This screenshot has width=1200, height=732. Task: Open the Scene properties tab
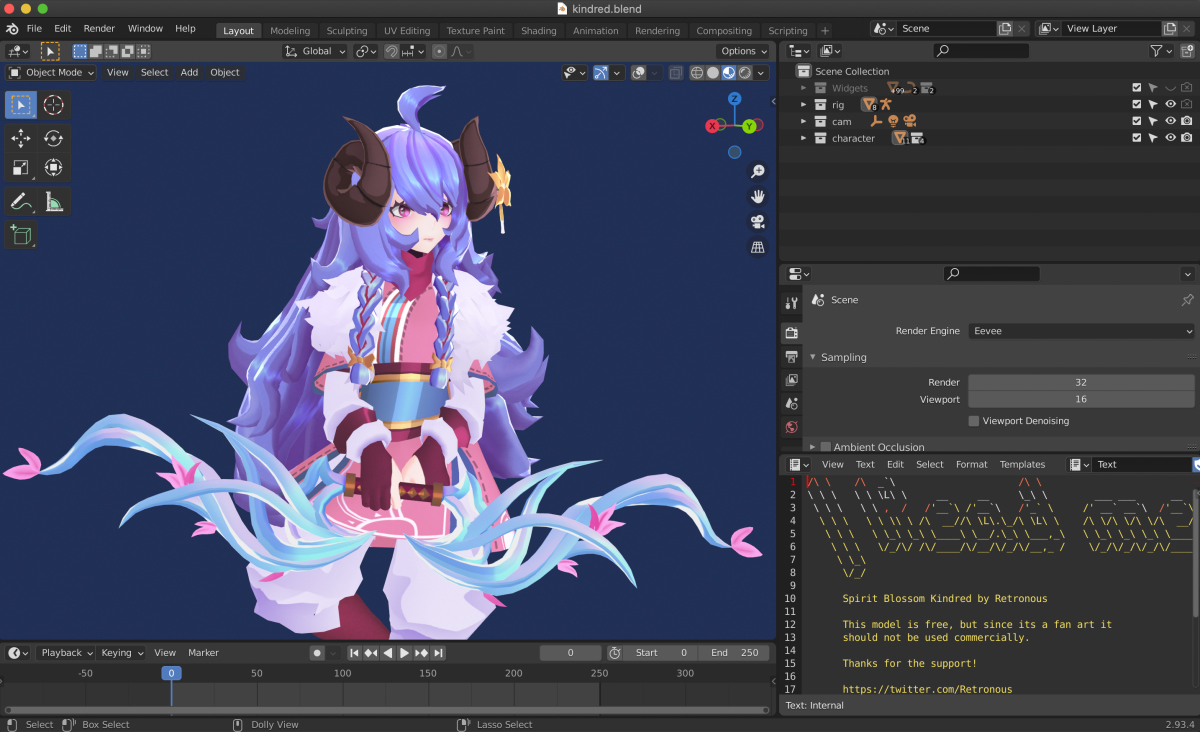click(791, 404)
